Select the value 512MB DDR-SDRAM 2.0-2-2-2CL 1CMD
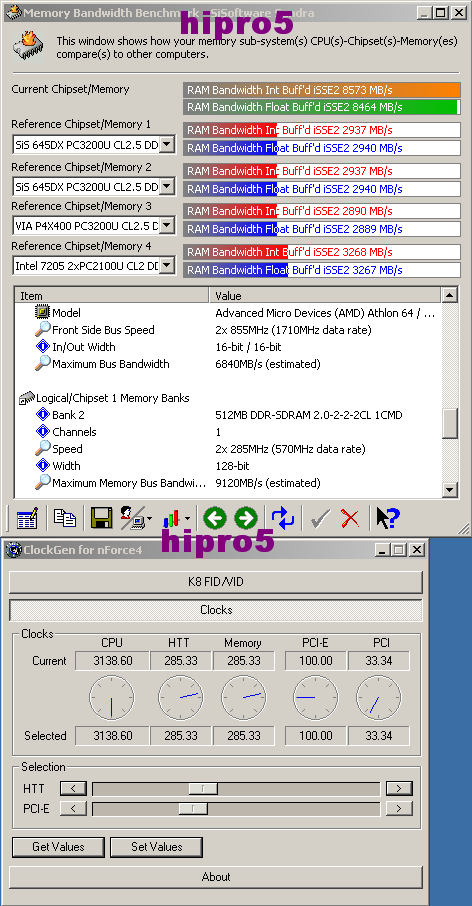The height and width of the screenshot is (906, 472). click(309, 415)
